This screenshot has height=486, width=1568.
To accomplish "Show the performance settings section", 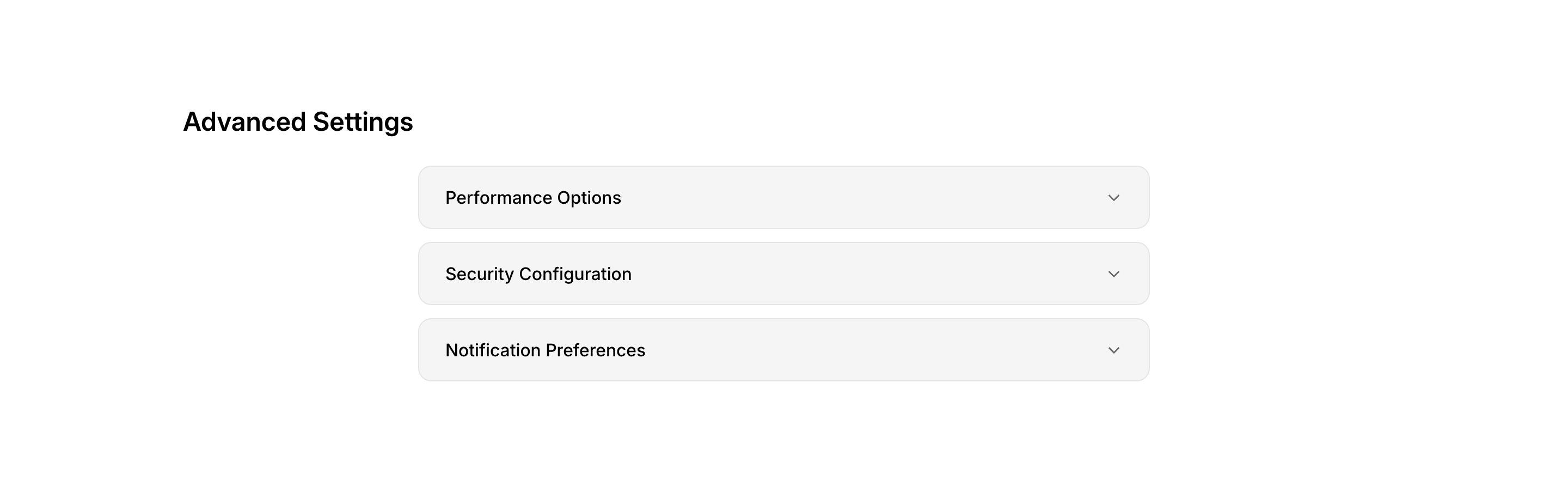I will click(x=783, y=197).
